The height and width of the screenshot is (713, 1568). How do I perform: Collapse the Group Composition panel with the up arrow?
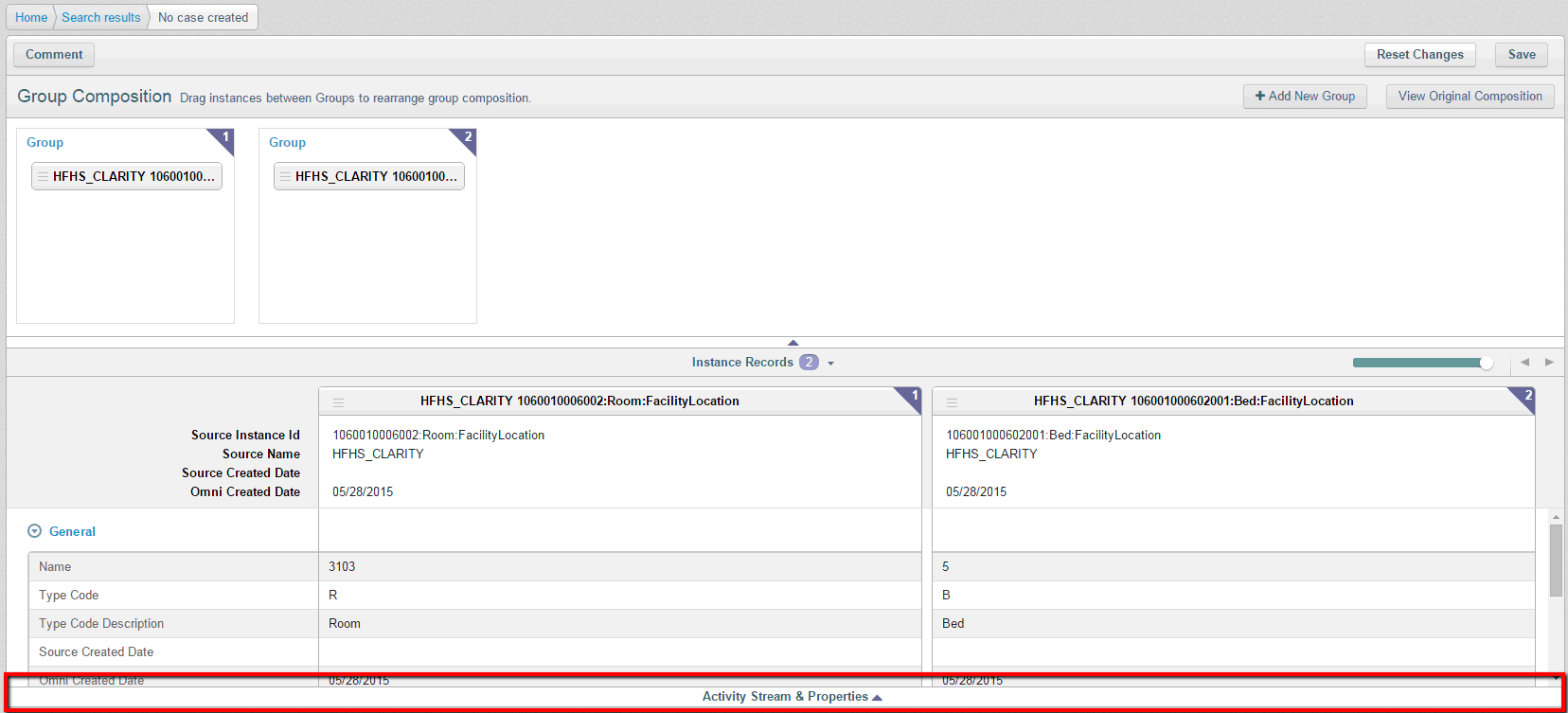(793, 342)
